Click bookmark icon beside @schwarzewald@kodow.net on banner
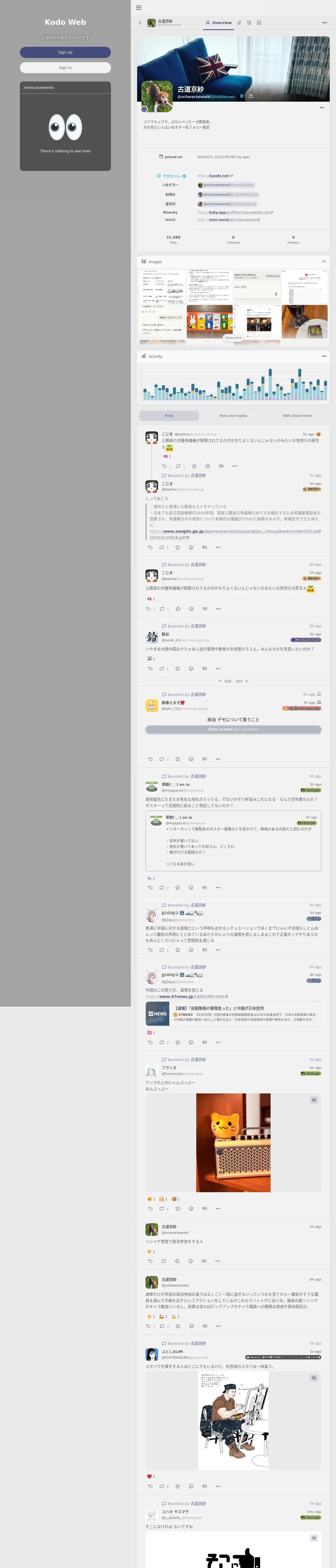 tap(242, 96)
